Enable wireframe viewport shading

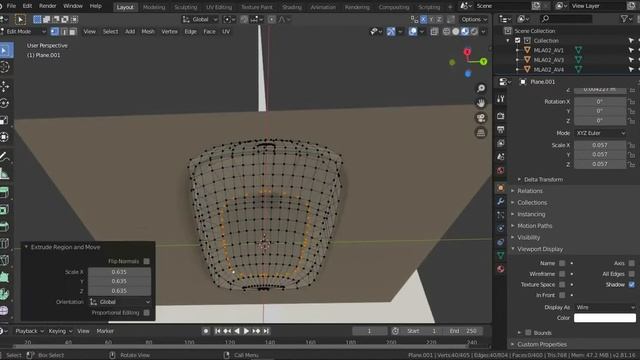click(447, 31)
